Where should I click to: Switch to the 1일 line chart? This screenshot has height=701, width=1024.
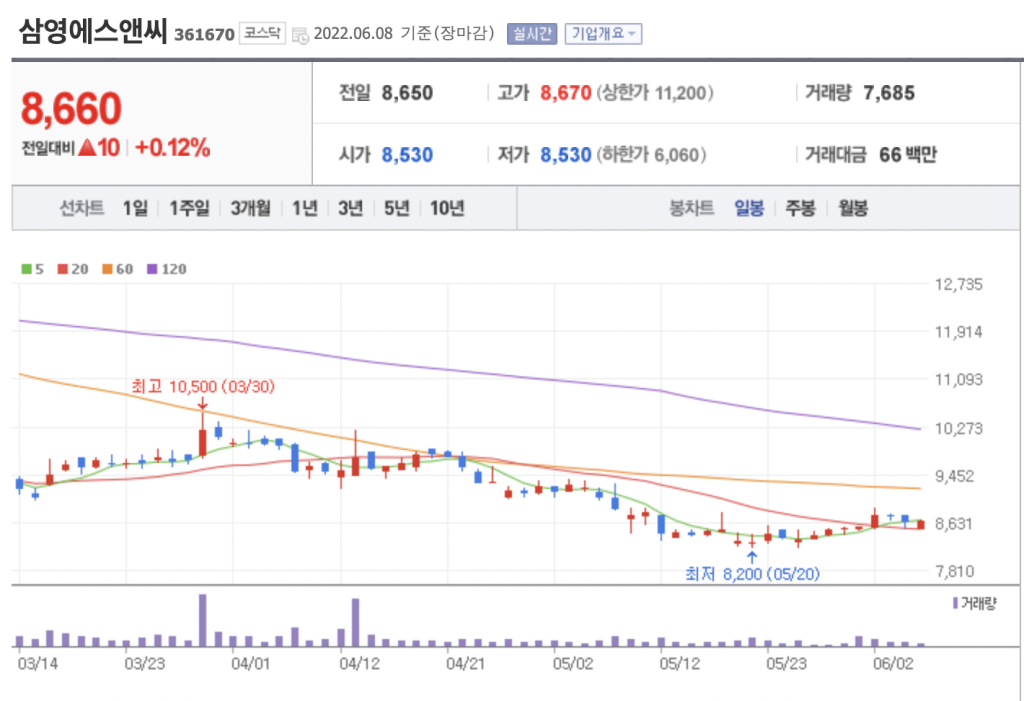pyautogui.click(x=135, y=208)
